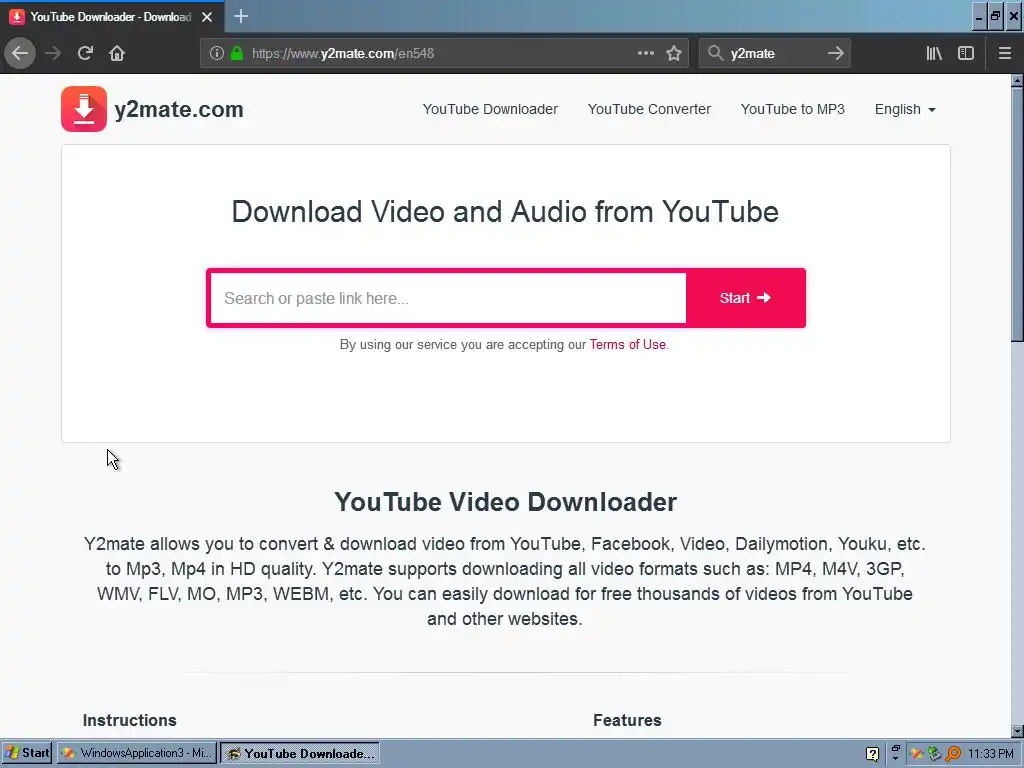Click the Features heading
Screen dimensions: 1024x768
click(627, 720)
